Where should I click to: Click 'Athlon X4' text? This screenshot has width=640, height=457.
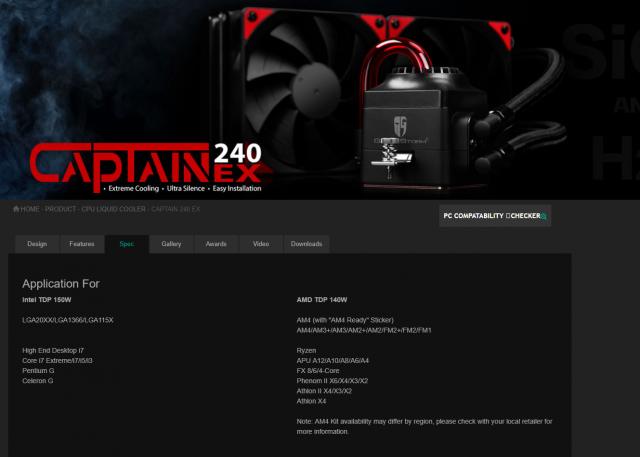311,402
